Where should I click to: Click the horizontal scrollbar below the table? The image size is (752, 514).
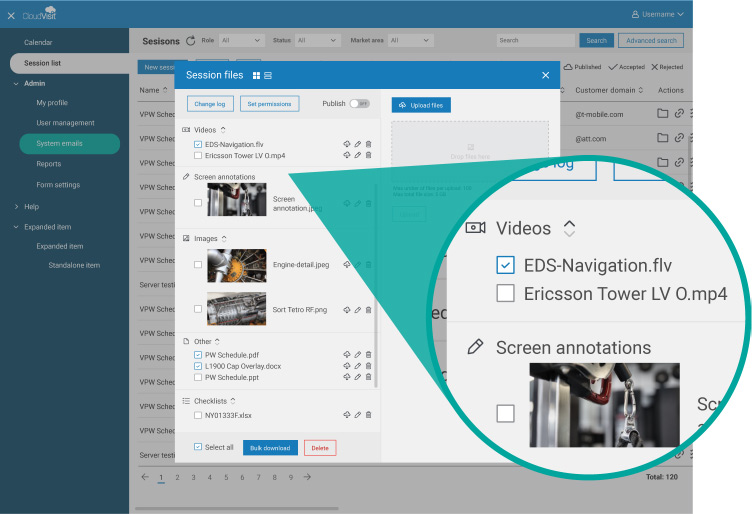pyautogui.click(x=237, y=508)
